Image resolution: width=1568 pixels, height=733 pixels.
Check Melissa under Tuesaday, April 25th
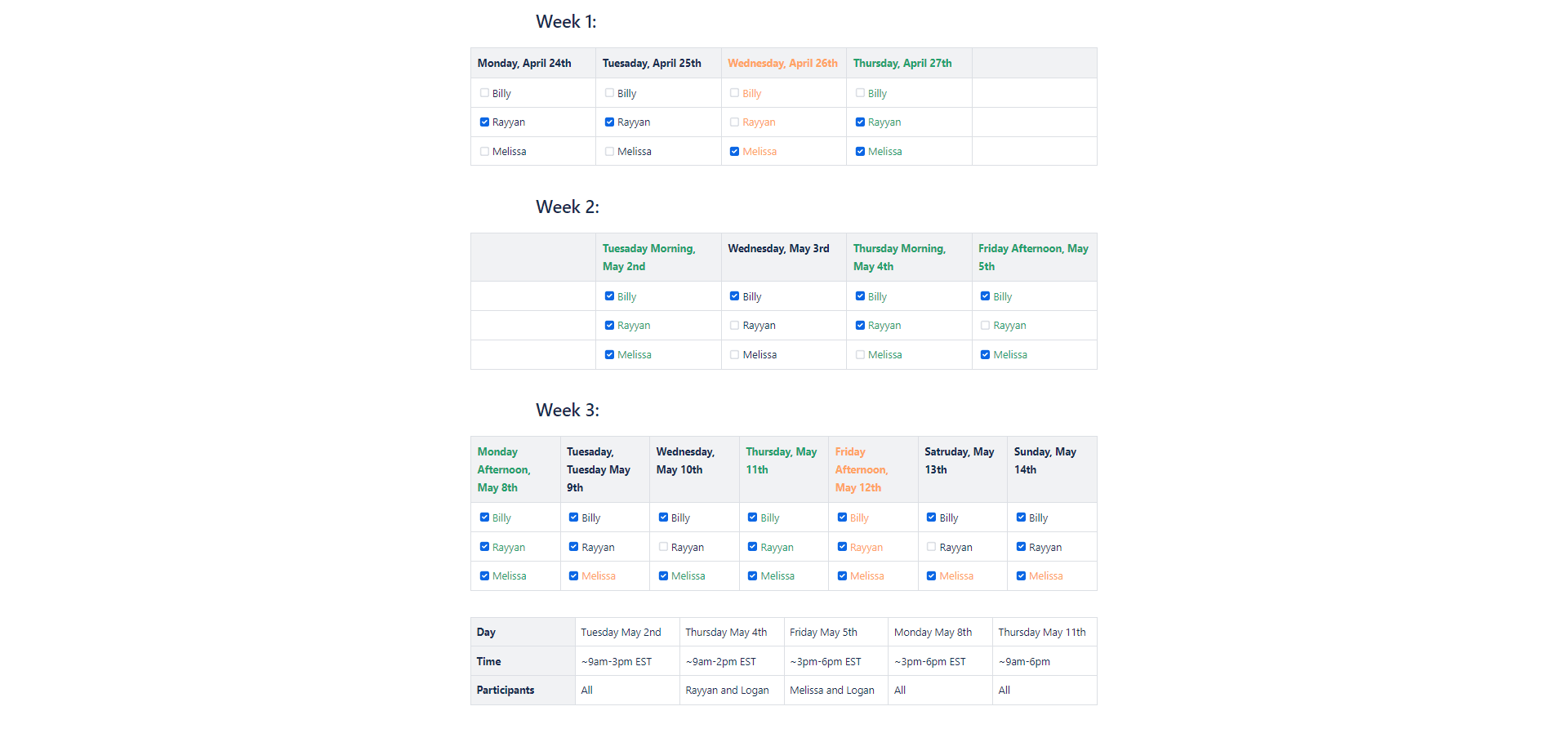coord(609,151)
